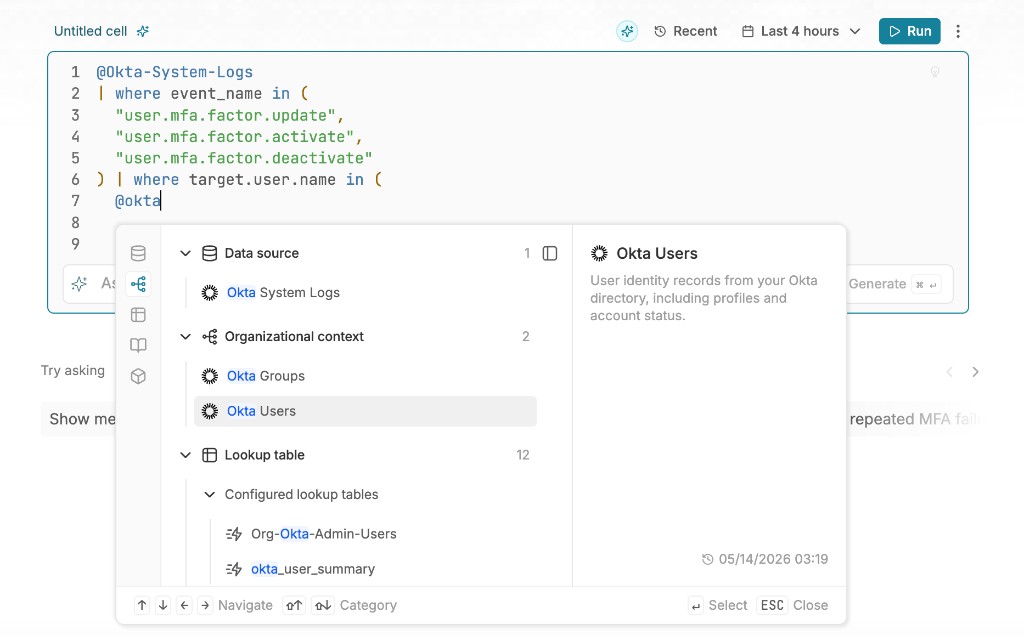The height and width of the screenshot is (635, 1024).
Task: Click the "Show me" suggestion chip
Action: click(78, 419)
